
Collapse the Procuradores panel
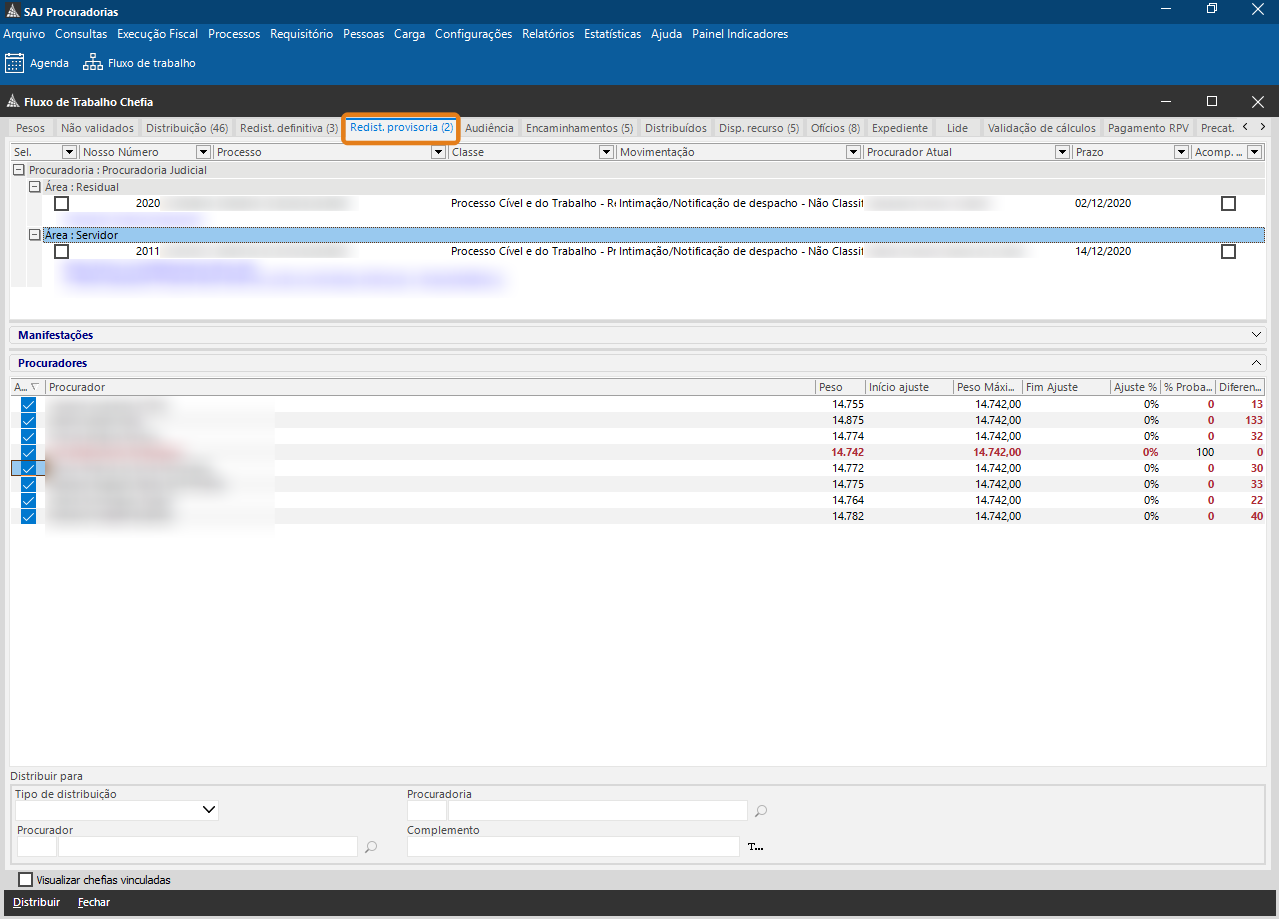click(x=1257, y=363)
